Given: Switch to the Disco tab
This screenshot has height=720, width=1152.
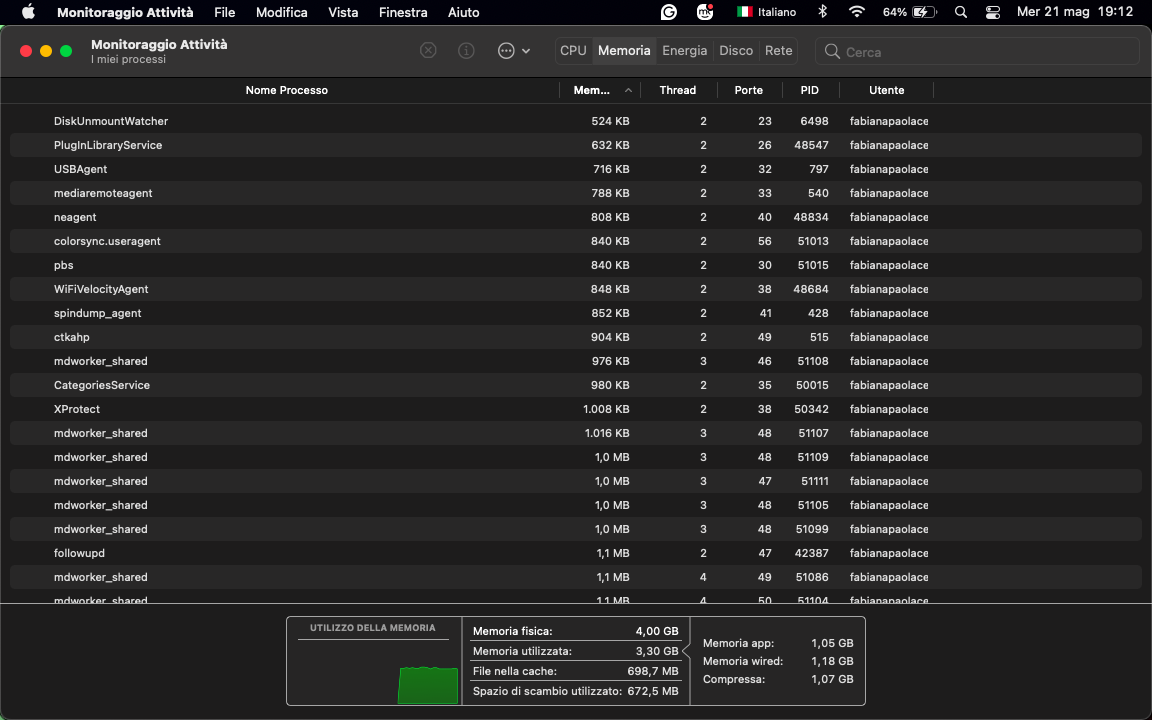Looking at the screenshot, I should coord(736,50).
